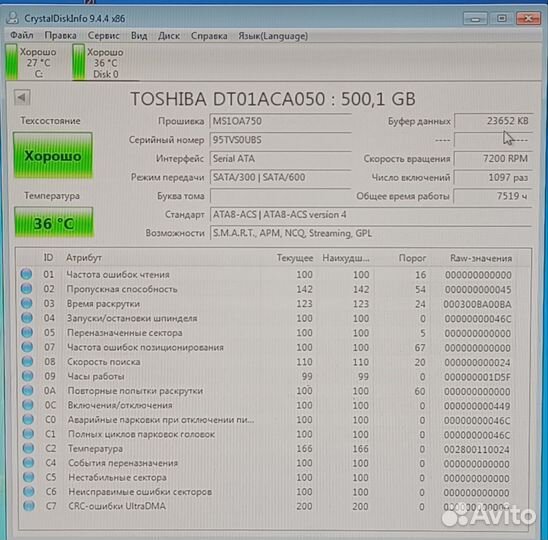Click the total work time 7519 ч
The width and height of the screenshot is (548, 540).
tap(493, 196)
